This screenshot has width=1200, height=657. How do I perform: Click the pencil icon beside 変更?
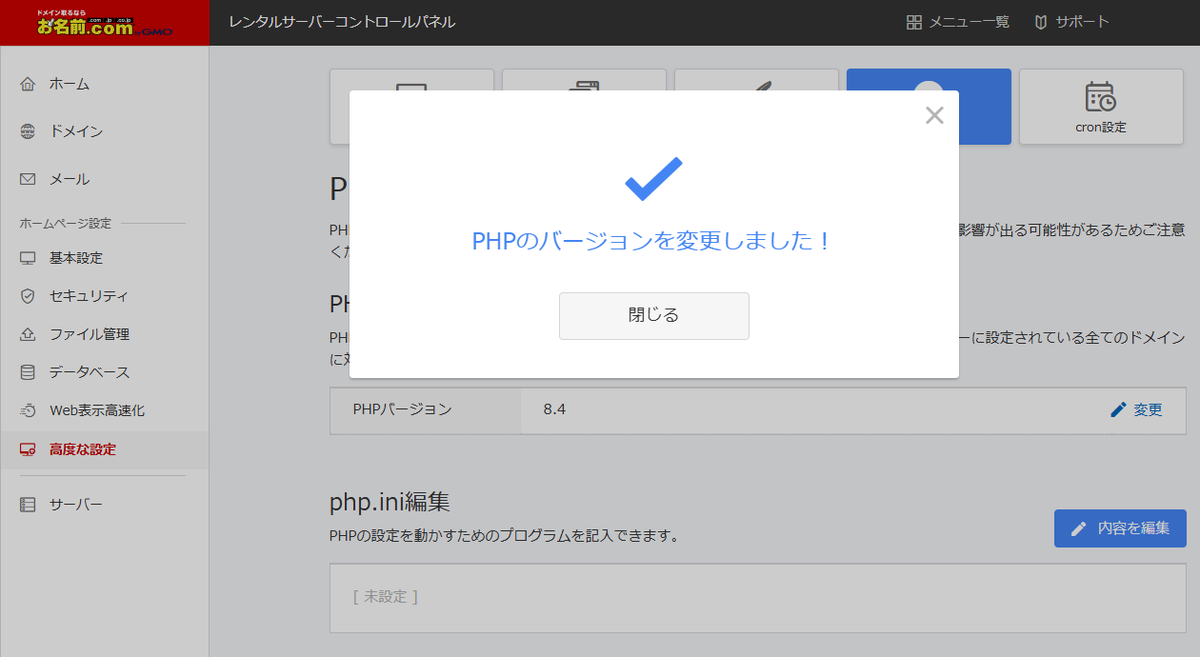point(1118,409)
